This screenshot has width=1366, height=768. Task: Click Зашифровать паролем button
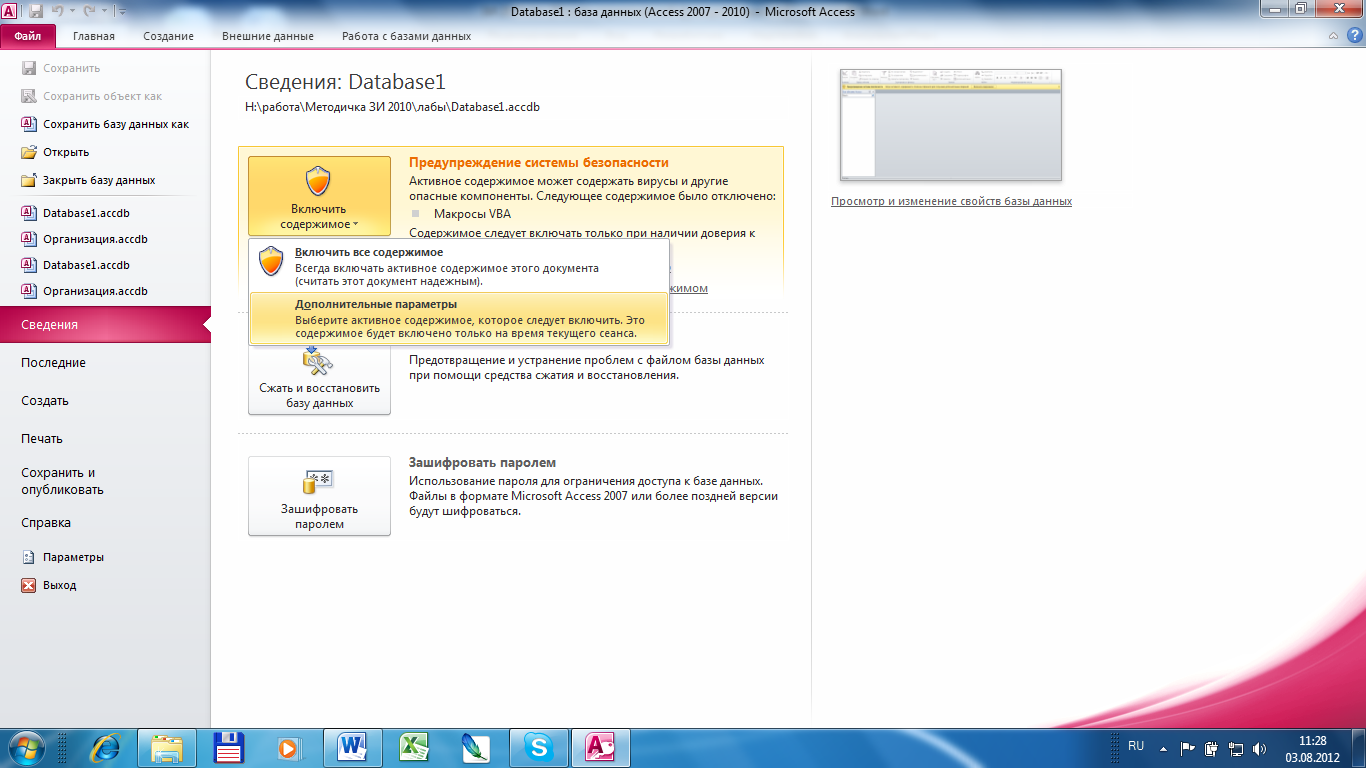pyautogui.click(x=319, y=496)
